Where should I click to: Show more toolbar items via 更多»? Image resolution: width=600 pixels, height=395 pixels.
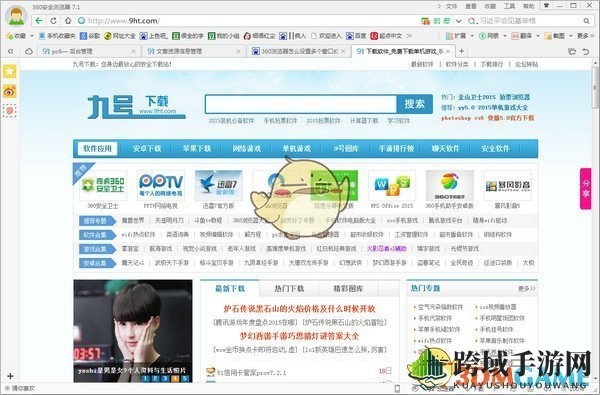(586, 36)
